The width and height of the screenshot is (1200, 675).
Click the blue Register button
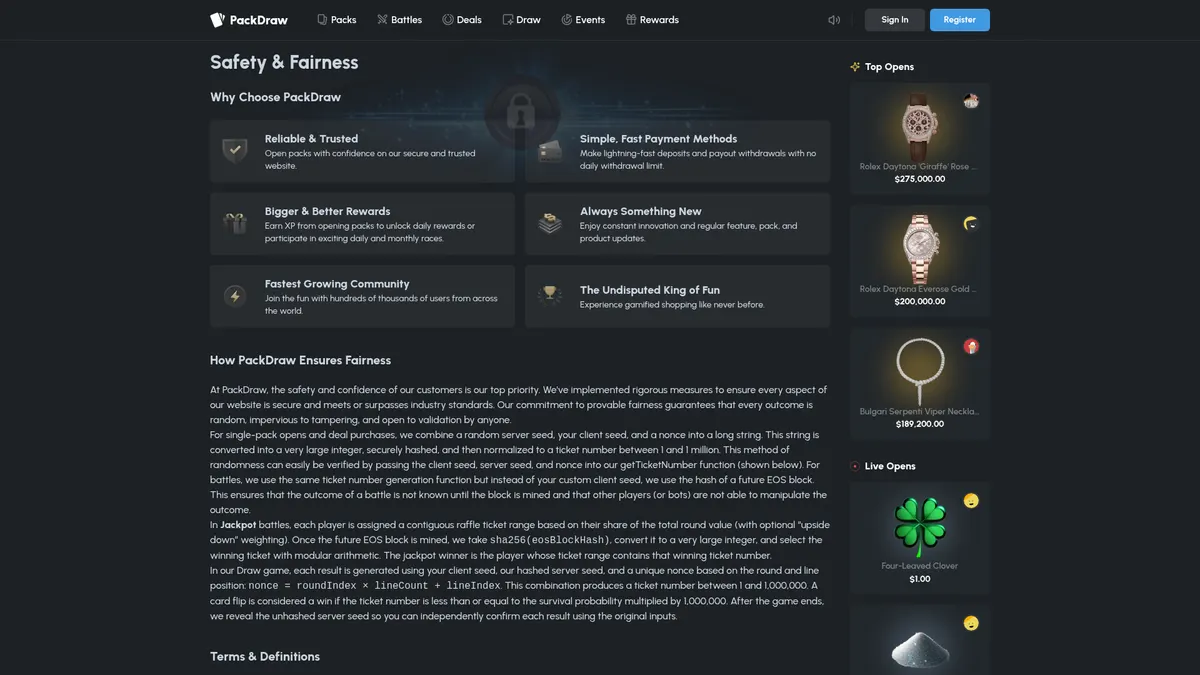click(x=960, y=20)
